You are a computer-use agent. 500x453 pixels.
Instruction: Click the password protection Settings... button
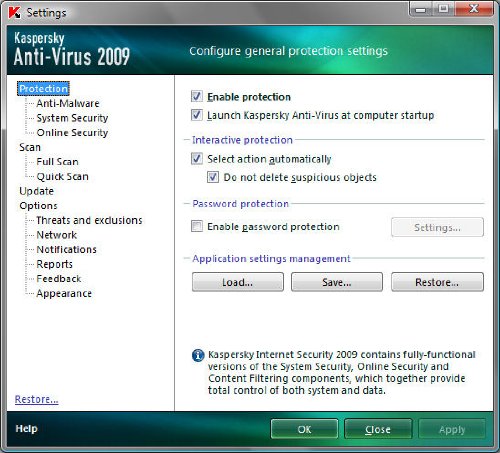coord(437,227)
